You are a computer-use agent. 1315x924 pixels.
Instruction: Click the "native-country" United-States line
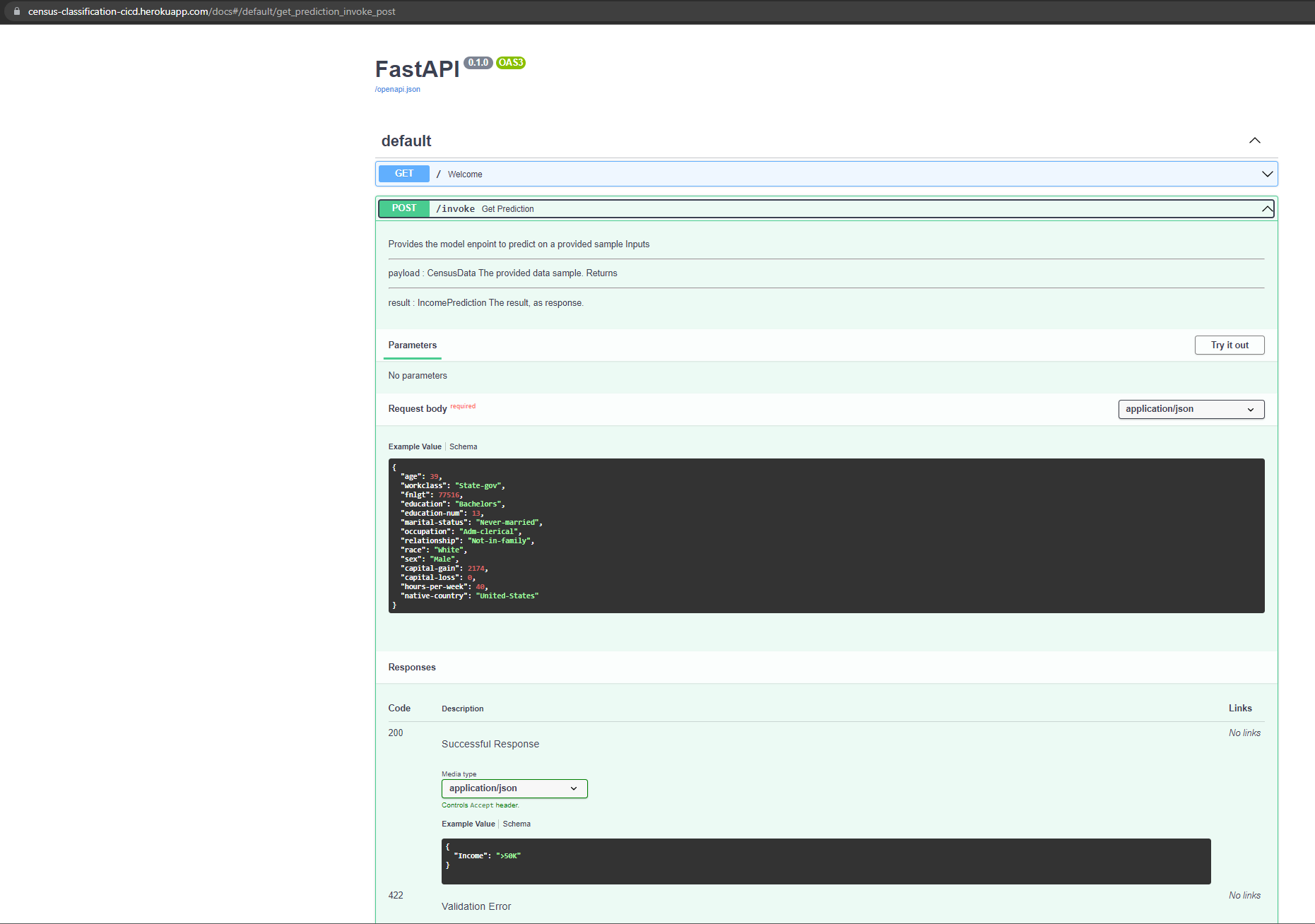click(470, 596)
